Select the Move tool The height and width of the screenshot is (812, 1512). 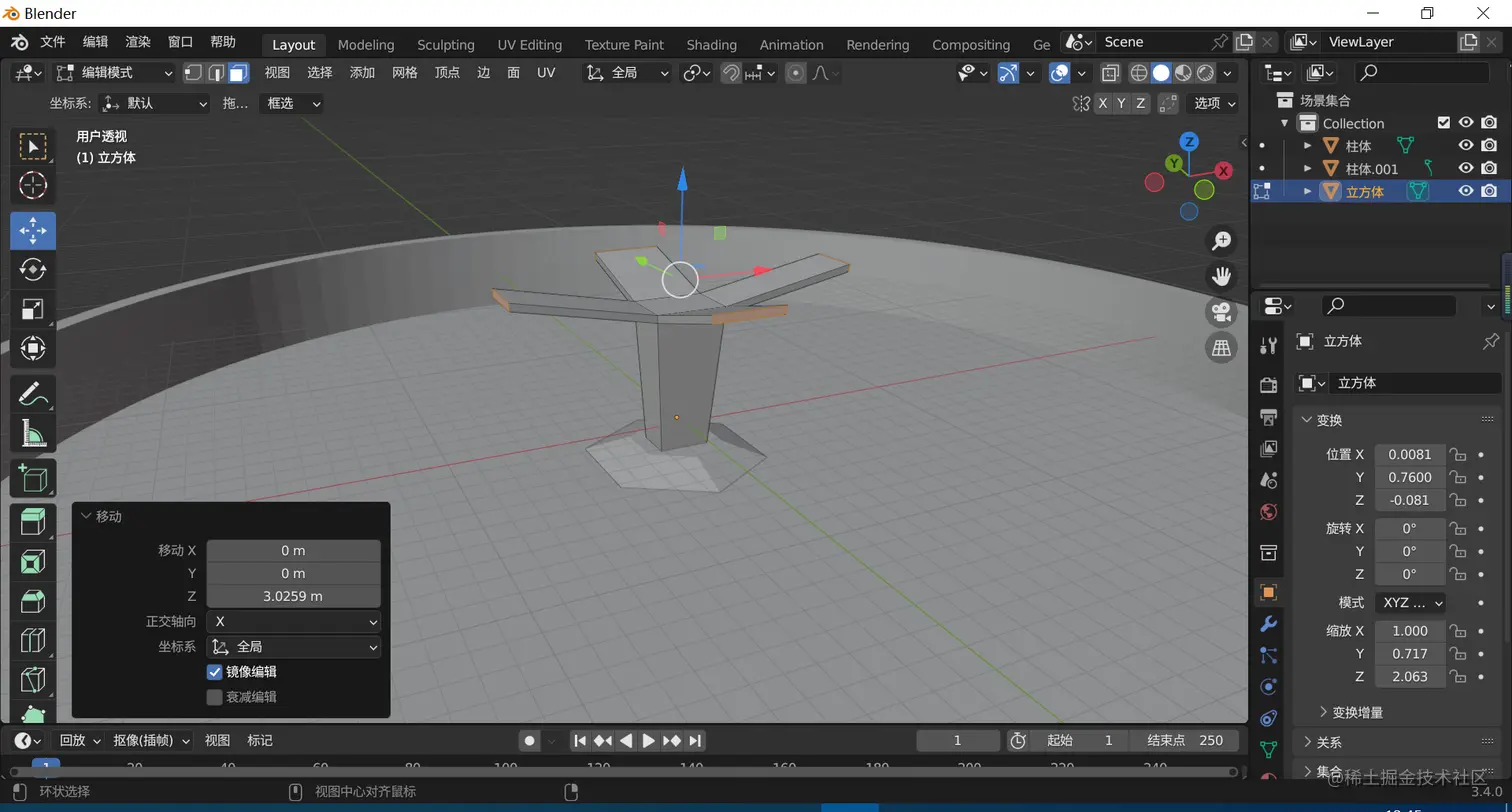coord(33,230)
